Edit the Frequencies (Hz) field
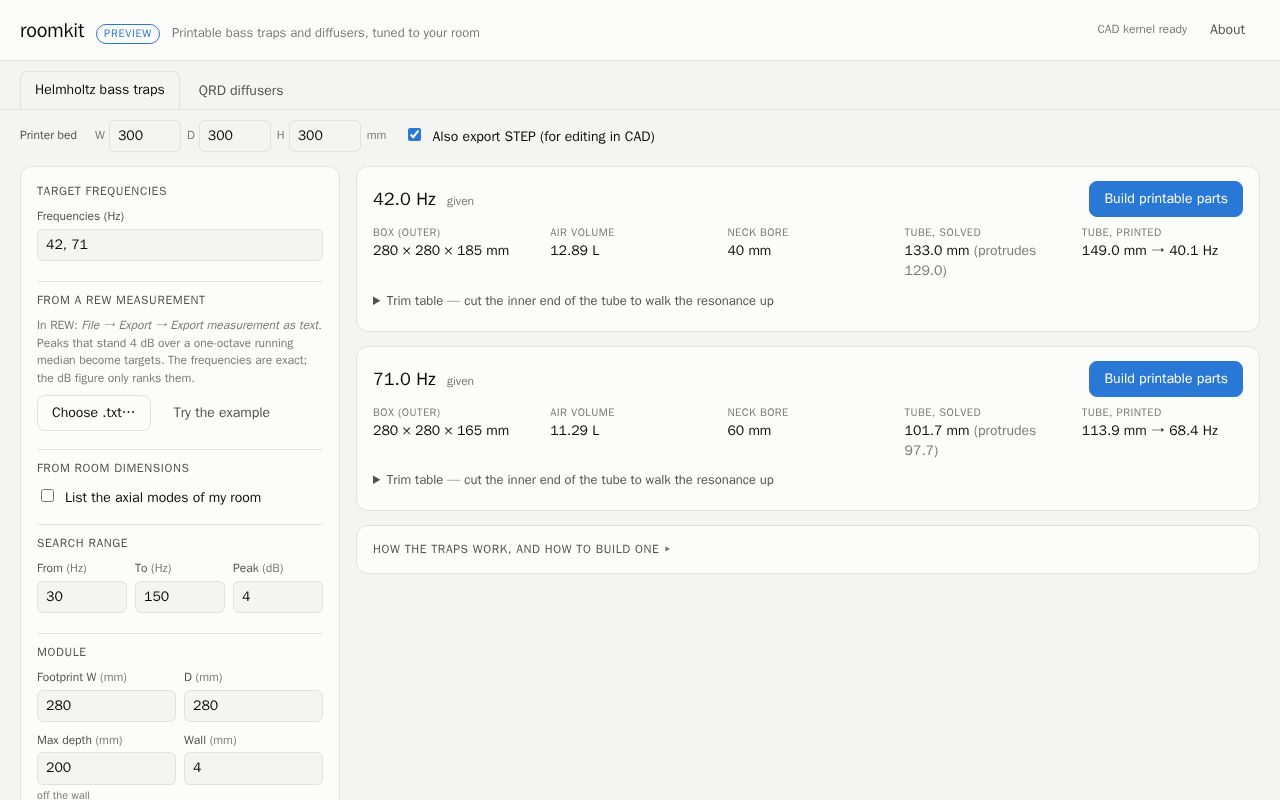This screenshot has height=800, width=1280. coord(180,245)
